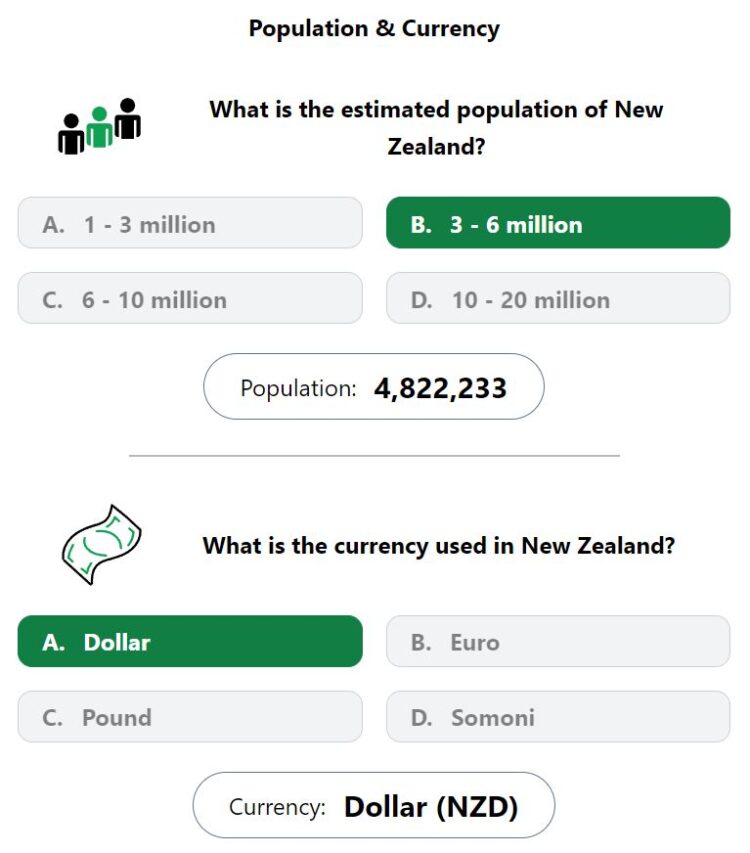Click the Population 4,822,233 result box
Screen dimensions: 750x853
point(374,387)
